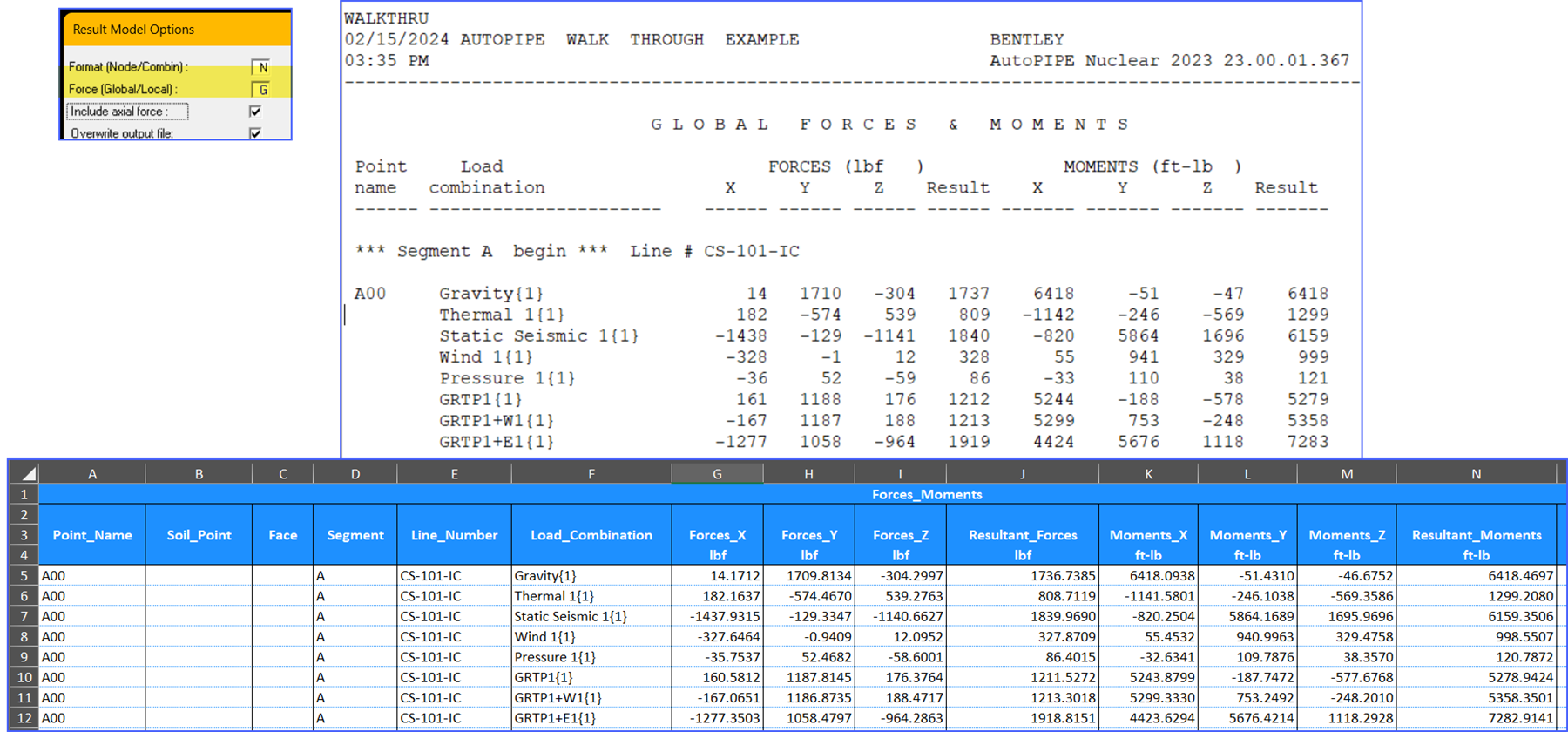Select cell with value 6418.4697
The image size is (1568, 732).
[1476, 576]
